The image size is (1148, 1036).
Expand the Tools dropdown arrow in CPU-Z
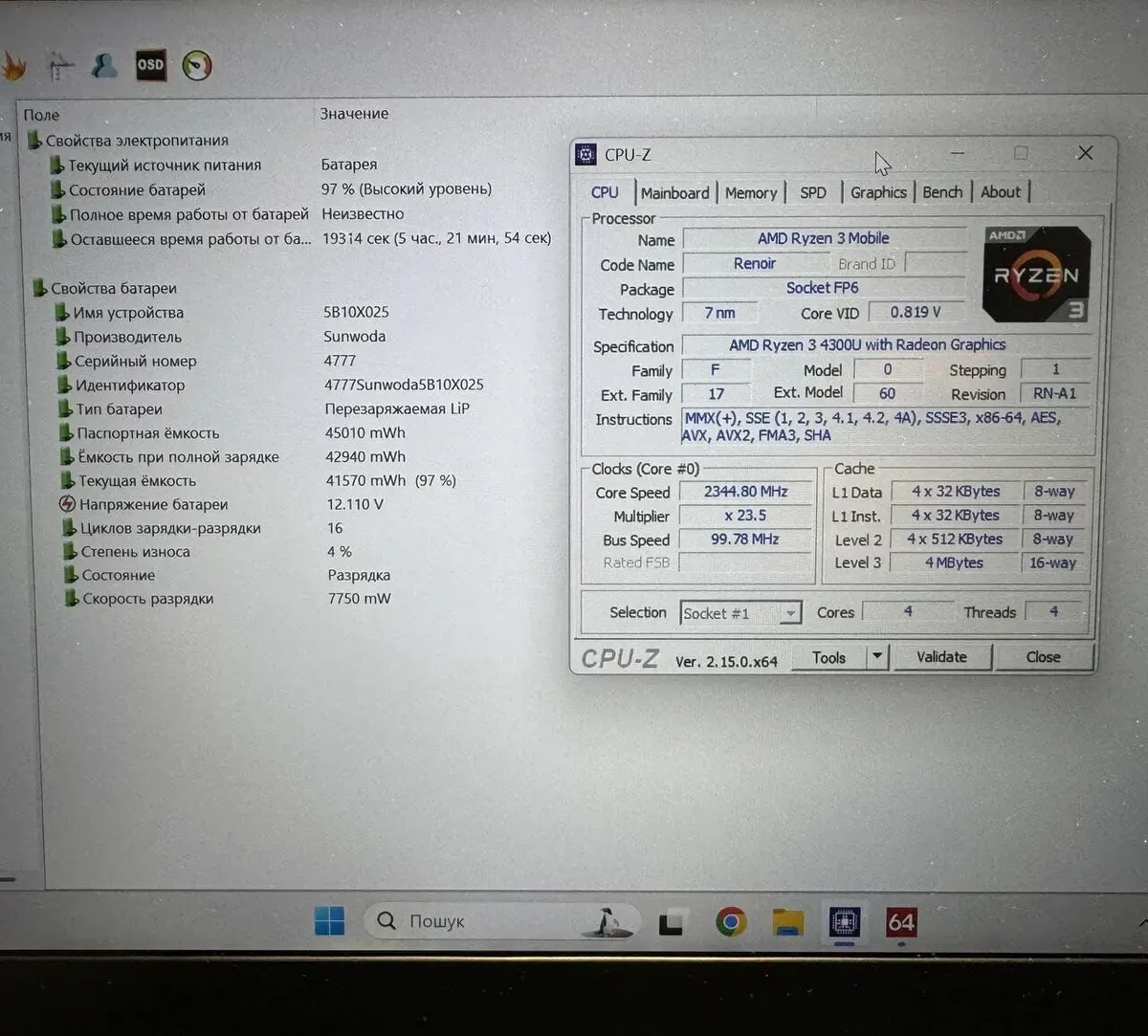(876, 657)
